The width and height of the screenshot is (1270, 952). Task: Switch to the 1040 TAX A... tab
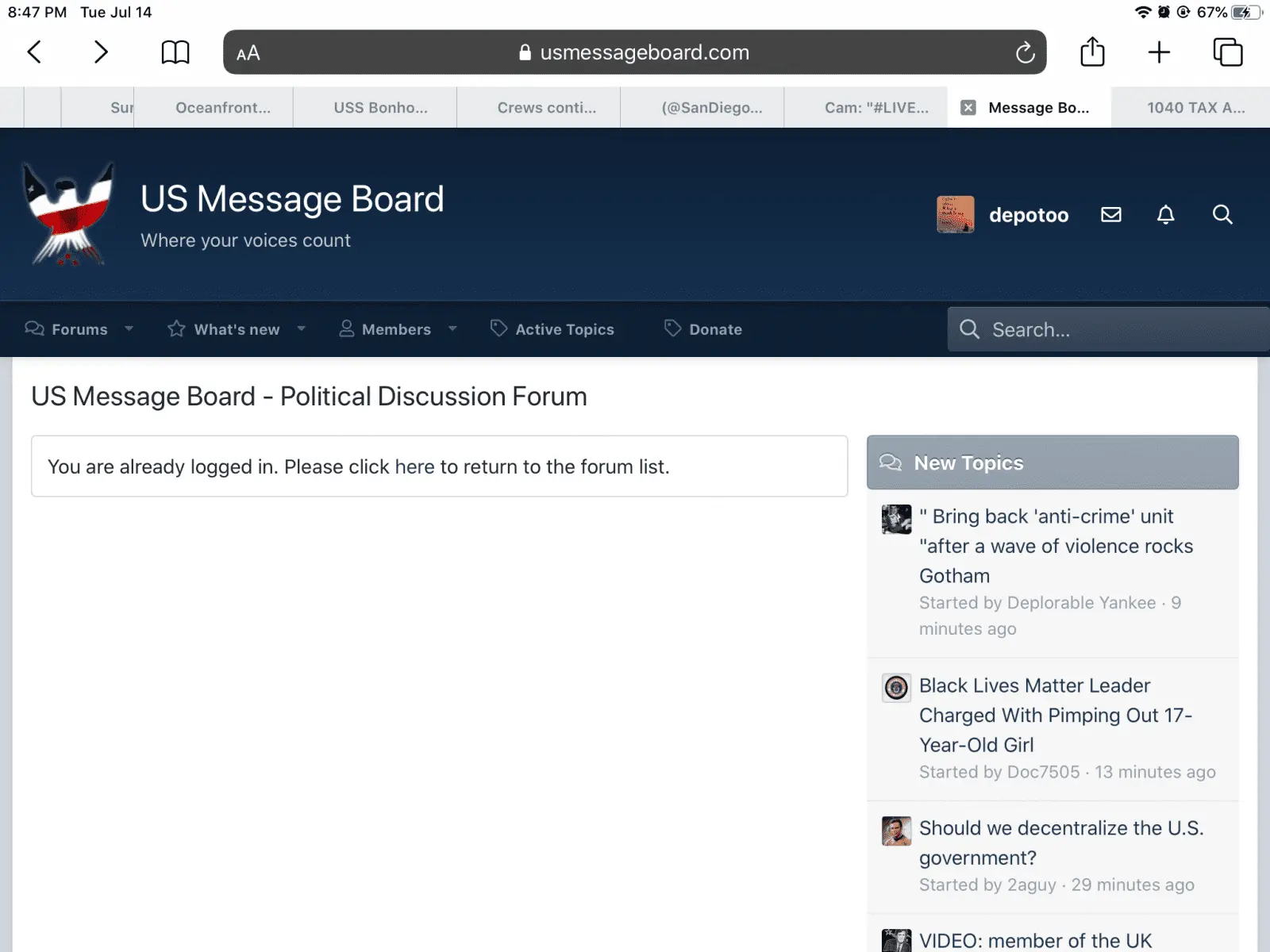coord(1191,108)
